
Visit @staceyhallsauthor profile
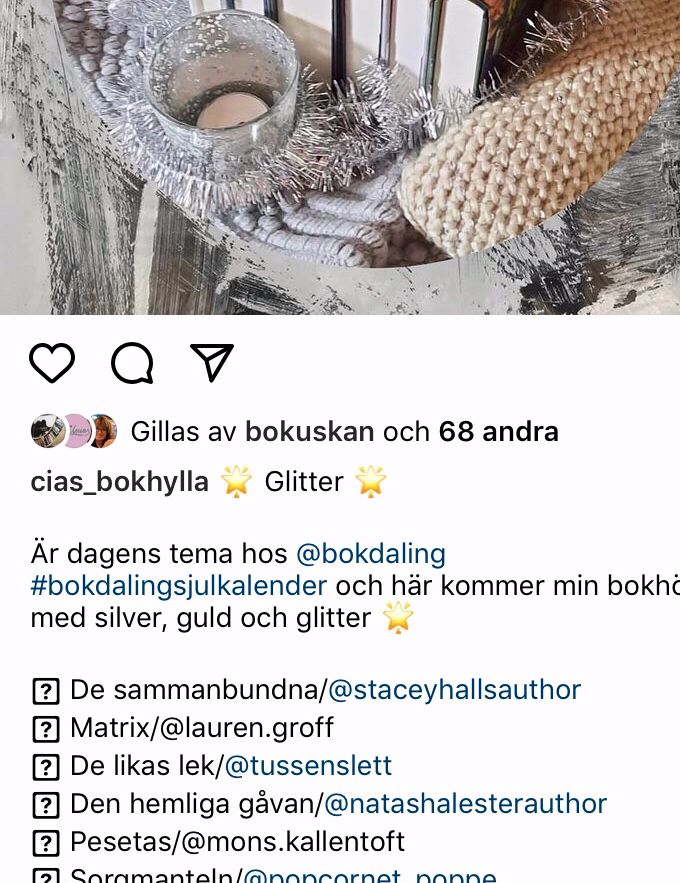[454, 690]
